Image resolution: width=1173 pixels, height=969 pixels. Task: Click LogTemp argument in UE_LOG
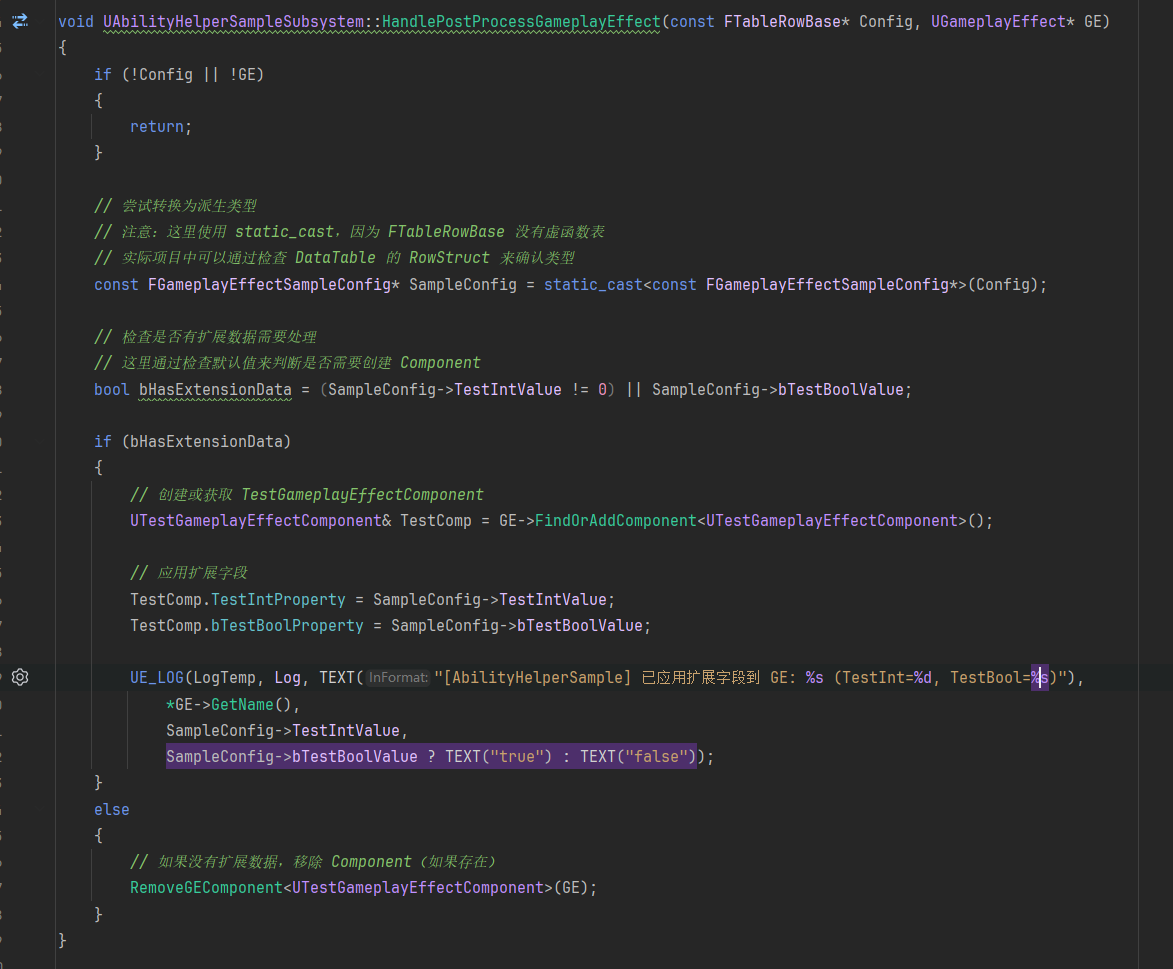(x=224, y=677)
